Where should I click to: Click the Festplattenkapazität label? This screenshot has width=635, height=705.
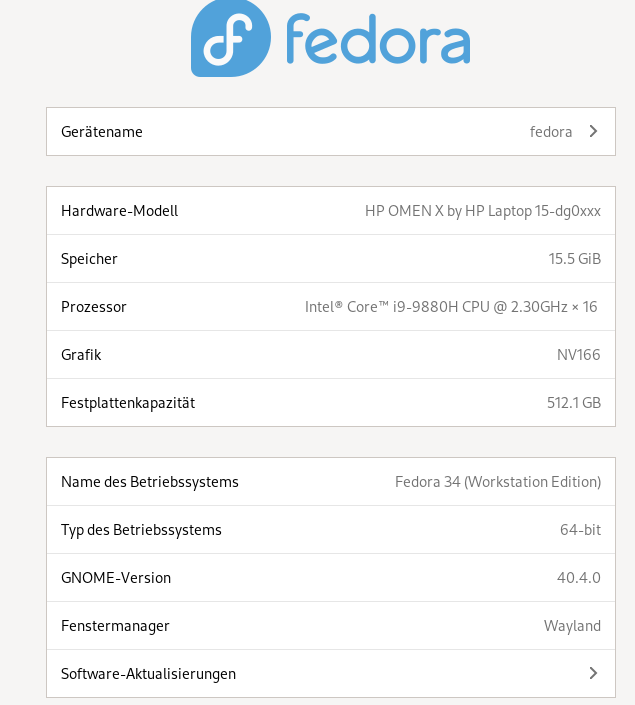pos(128,403)
